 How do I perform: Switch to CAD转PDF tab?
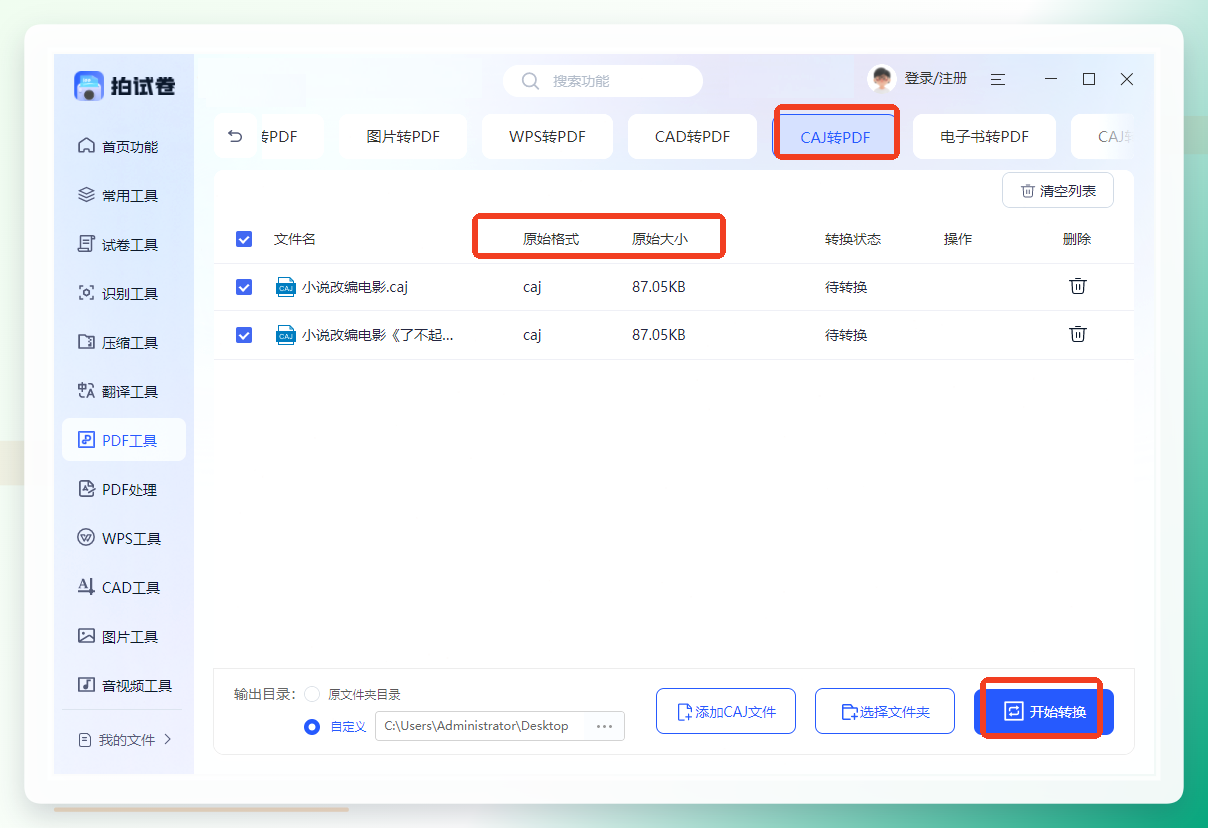click(x=692, y=137)
